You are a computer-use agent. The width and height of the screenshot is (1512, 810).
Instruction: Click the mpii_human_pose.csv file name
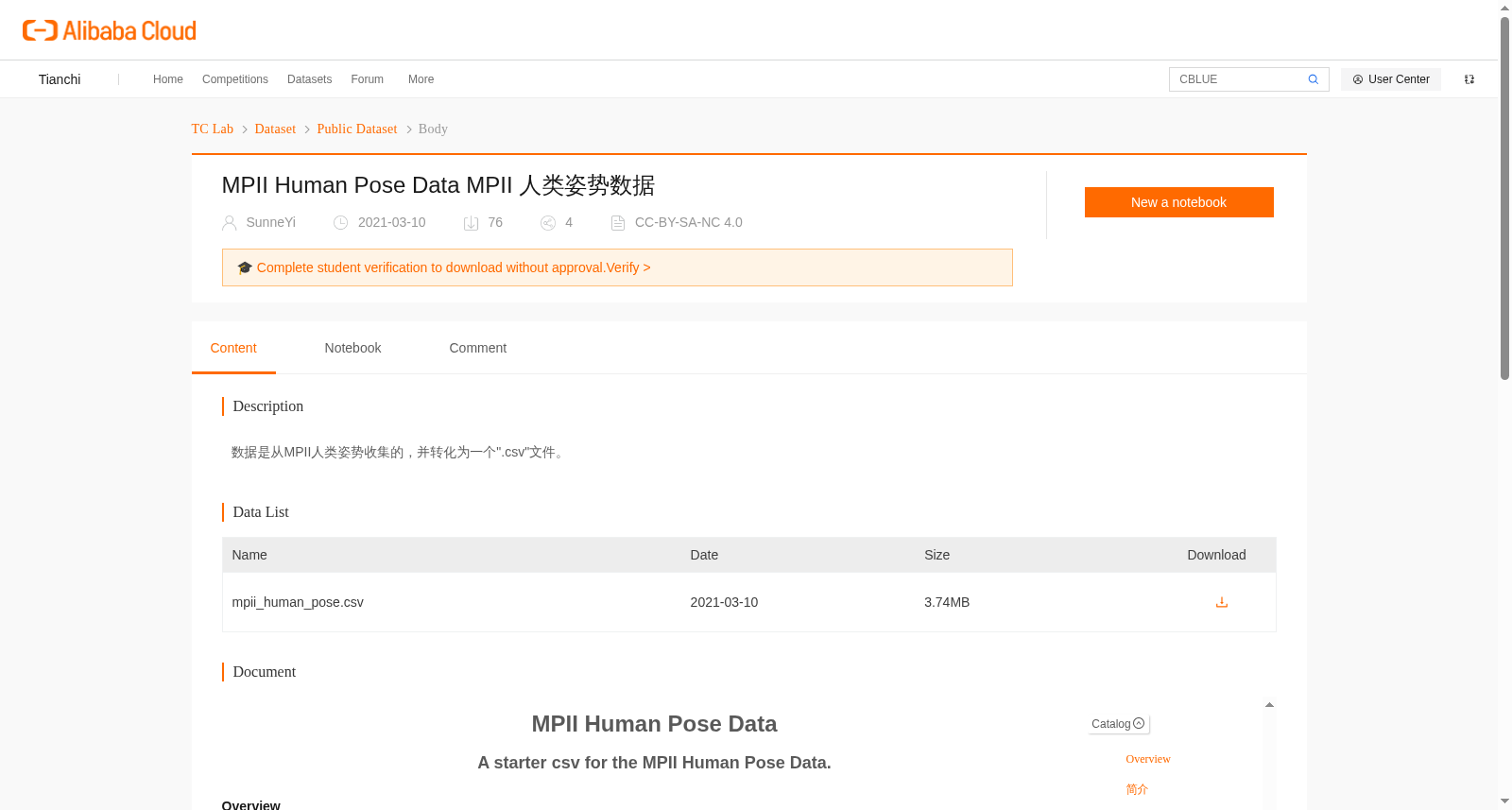298,602
